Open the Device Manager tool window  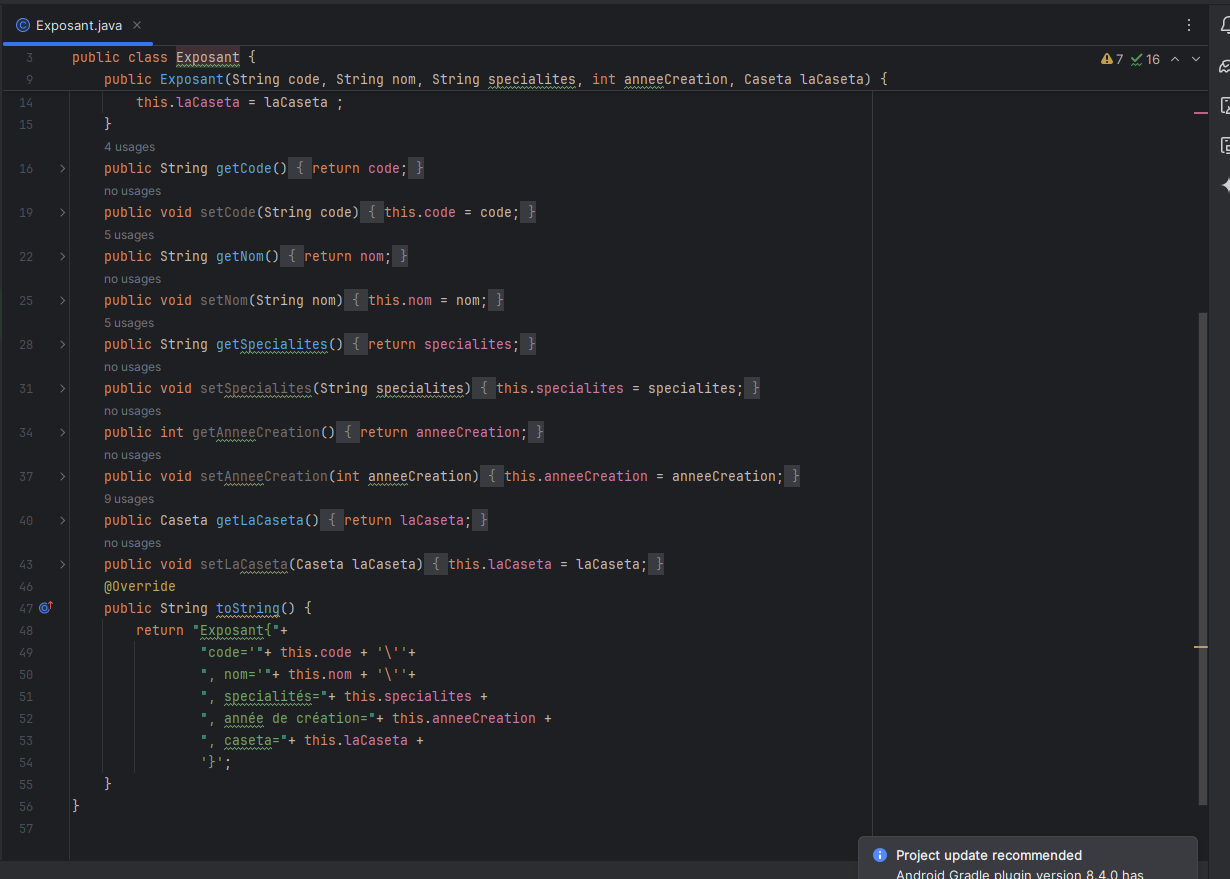pyautogui.click(x=1224, y=106)
